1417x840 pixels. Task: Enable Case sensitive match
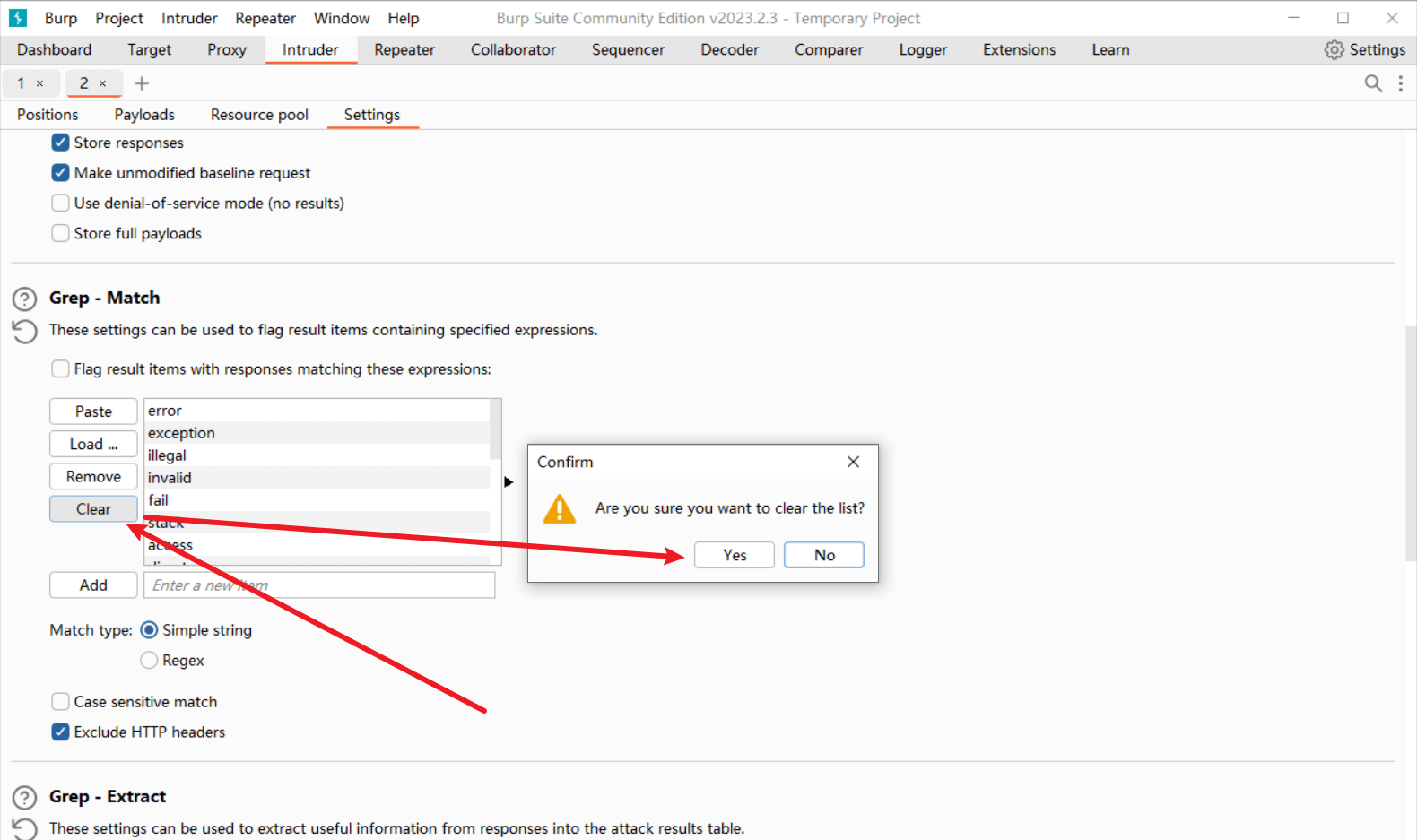click(60, 702)
